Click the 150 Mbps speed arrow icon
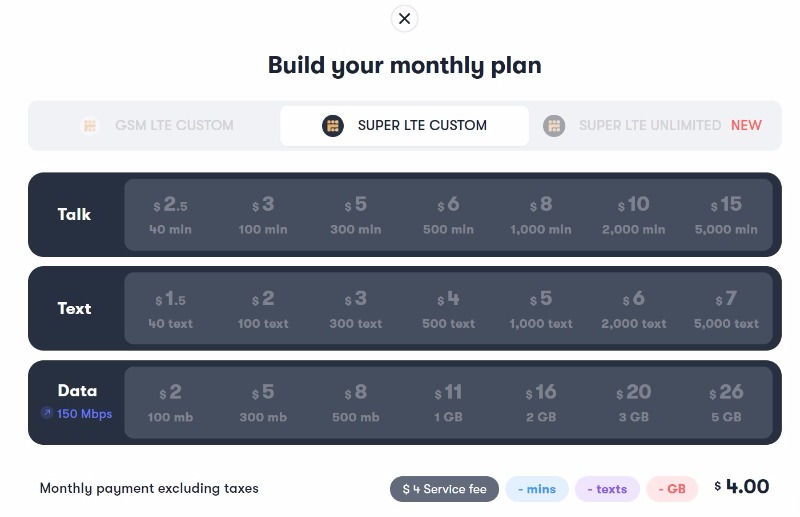Screen dimensions: 800x517 pos(47,413)
